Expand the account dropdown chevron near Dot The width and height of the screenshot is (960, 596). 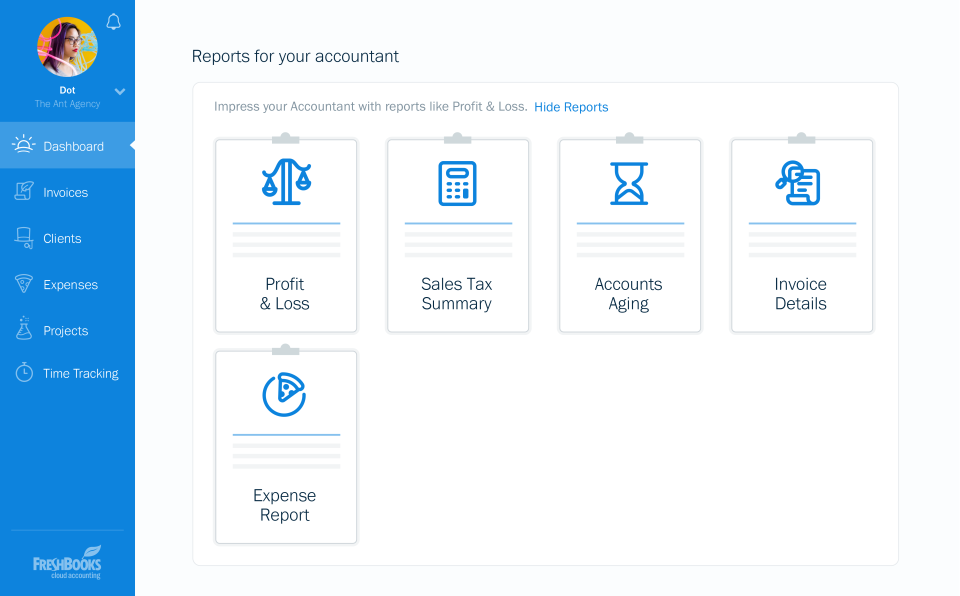point(120,91)
